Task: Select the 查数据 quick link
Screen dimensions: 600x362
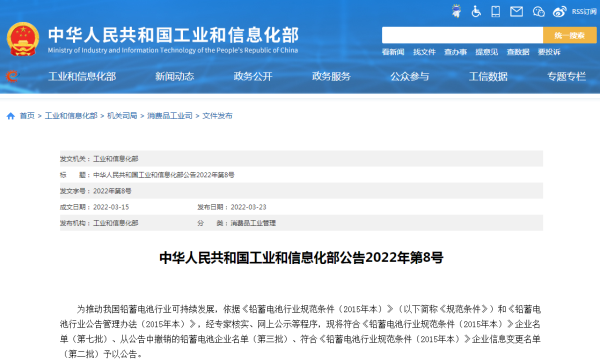Action: (x=518, y=52)
